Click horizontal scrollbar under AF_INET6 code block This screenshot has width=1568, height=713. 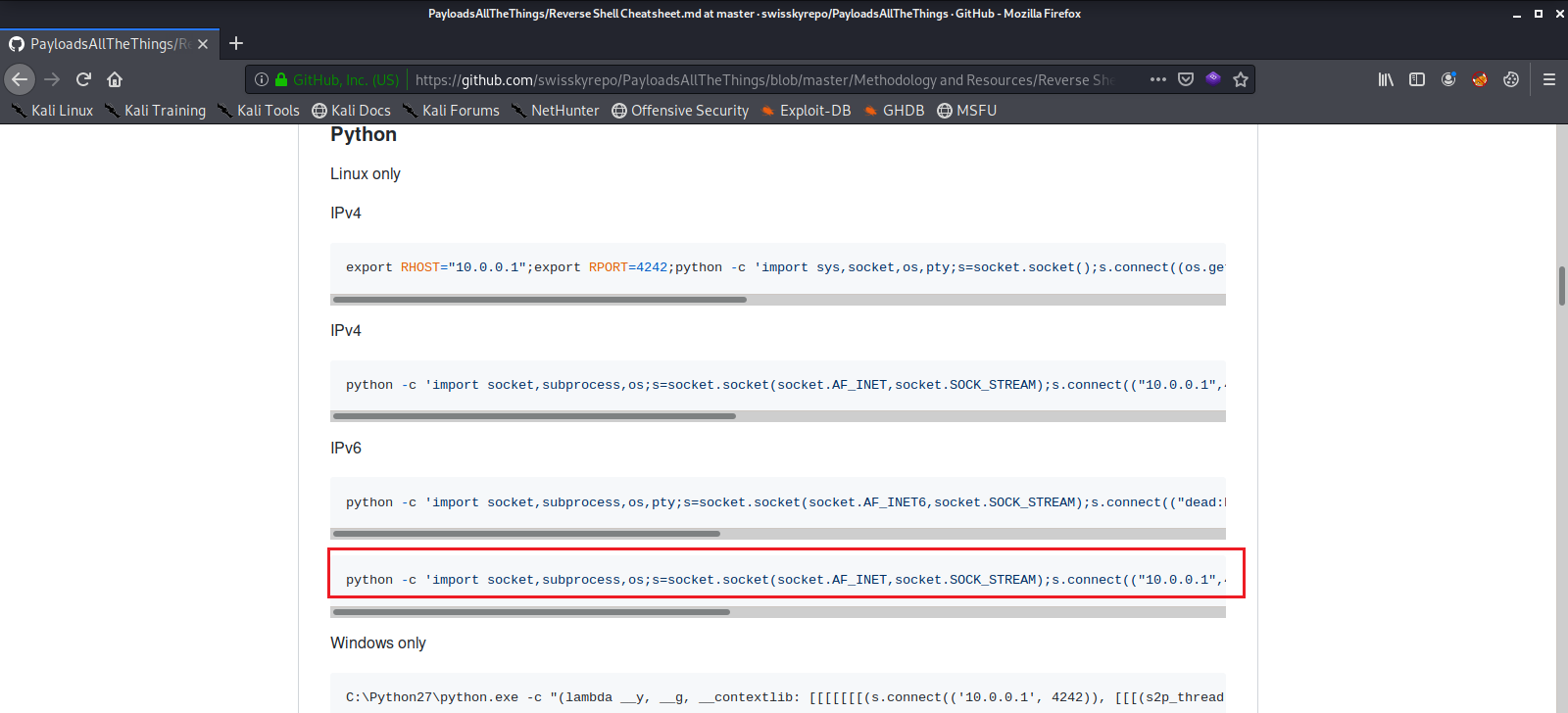point(526,534)
